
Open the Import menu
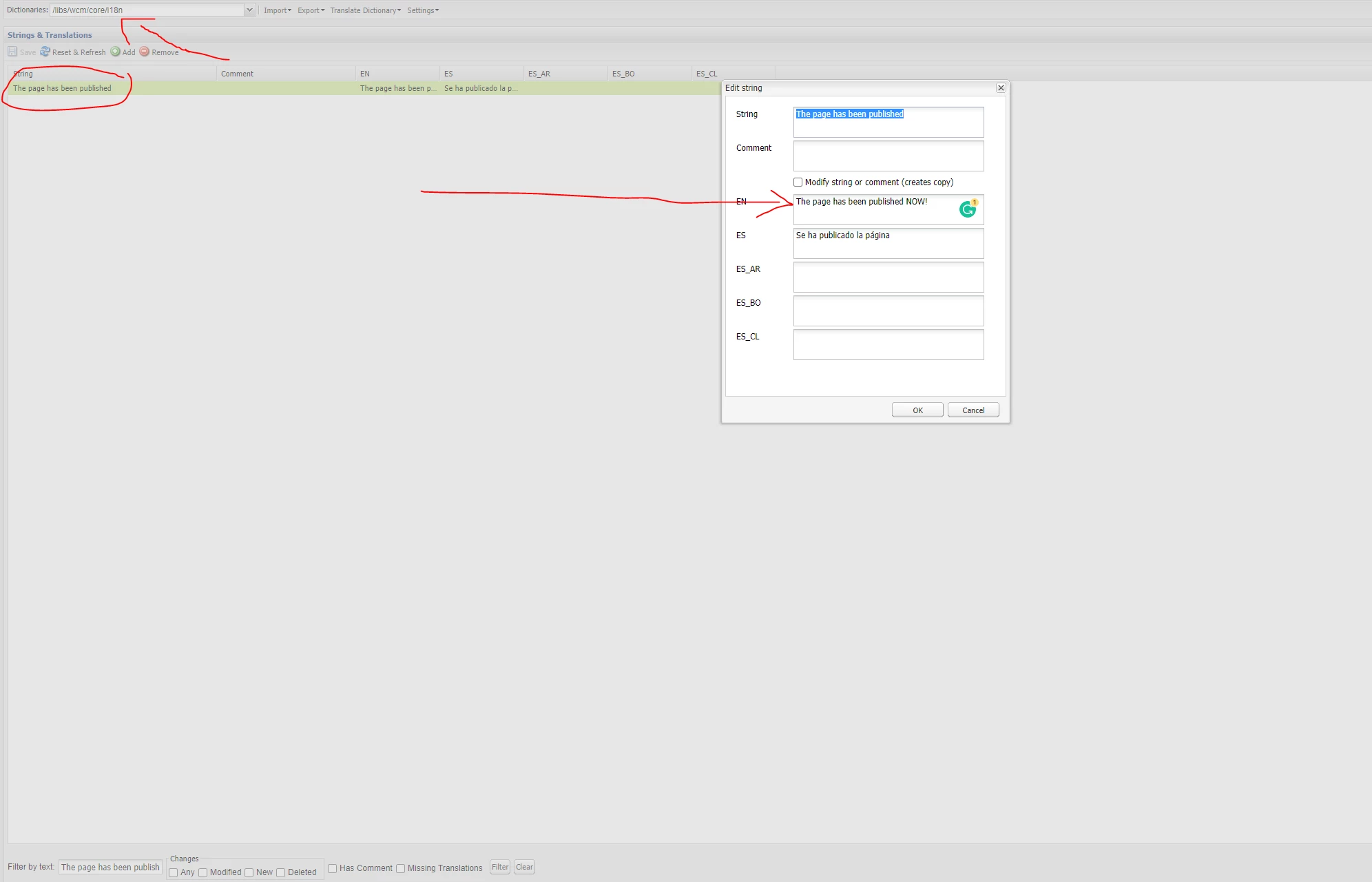coord(277,10)
